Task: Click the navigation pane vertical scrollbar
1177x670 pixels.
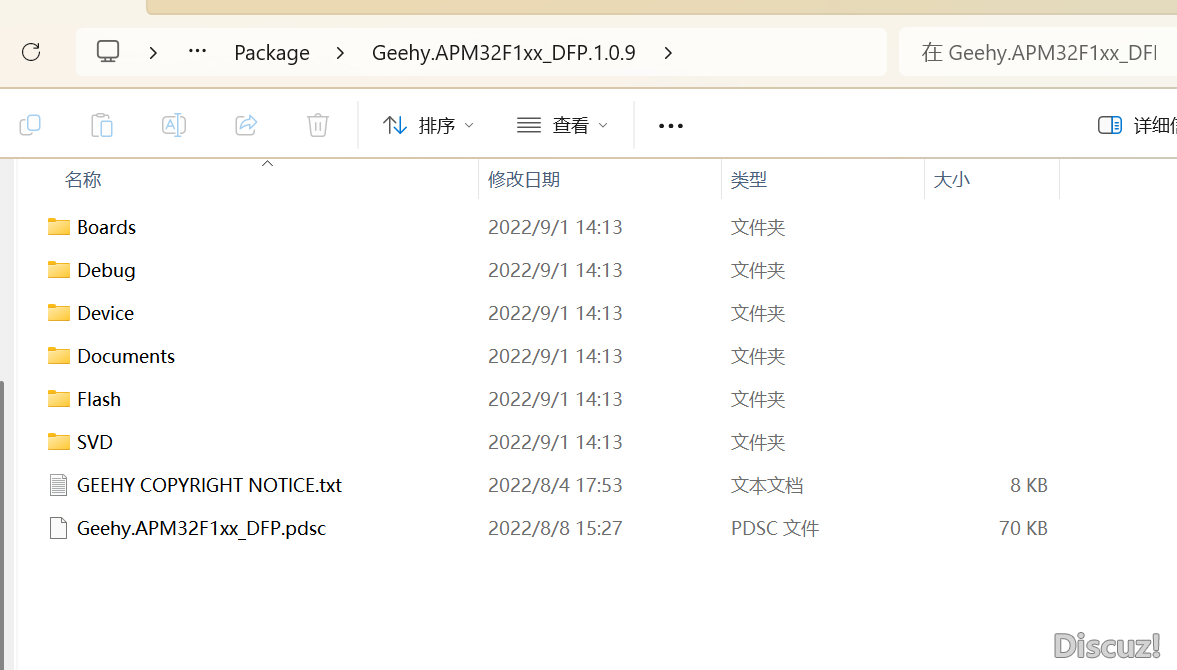Action: pos(2,525)
